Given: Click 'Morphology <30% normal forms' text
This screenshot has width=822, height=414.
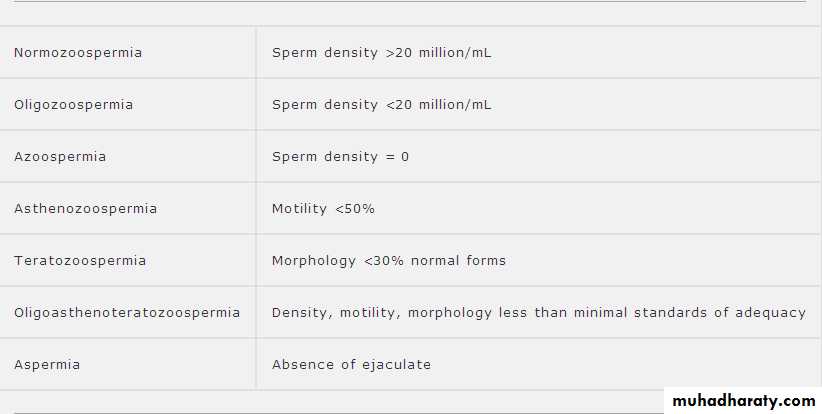Looking at the screenshot, I should pos(389,261).
